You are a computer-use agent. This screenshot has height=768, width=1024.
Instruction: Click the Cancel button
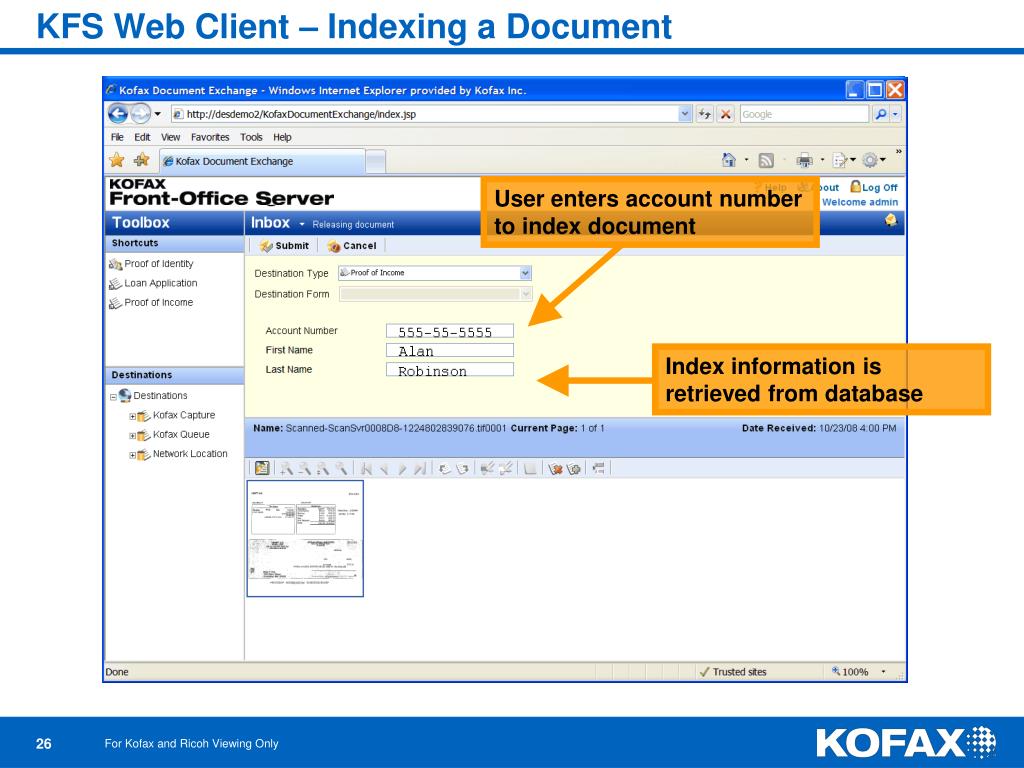pos(352,246)
